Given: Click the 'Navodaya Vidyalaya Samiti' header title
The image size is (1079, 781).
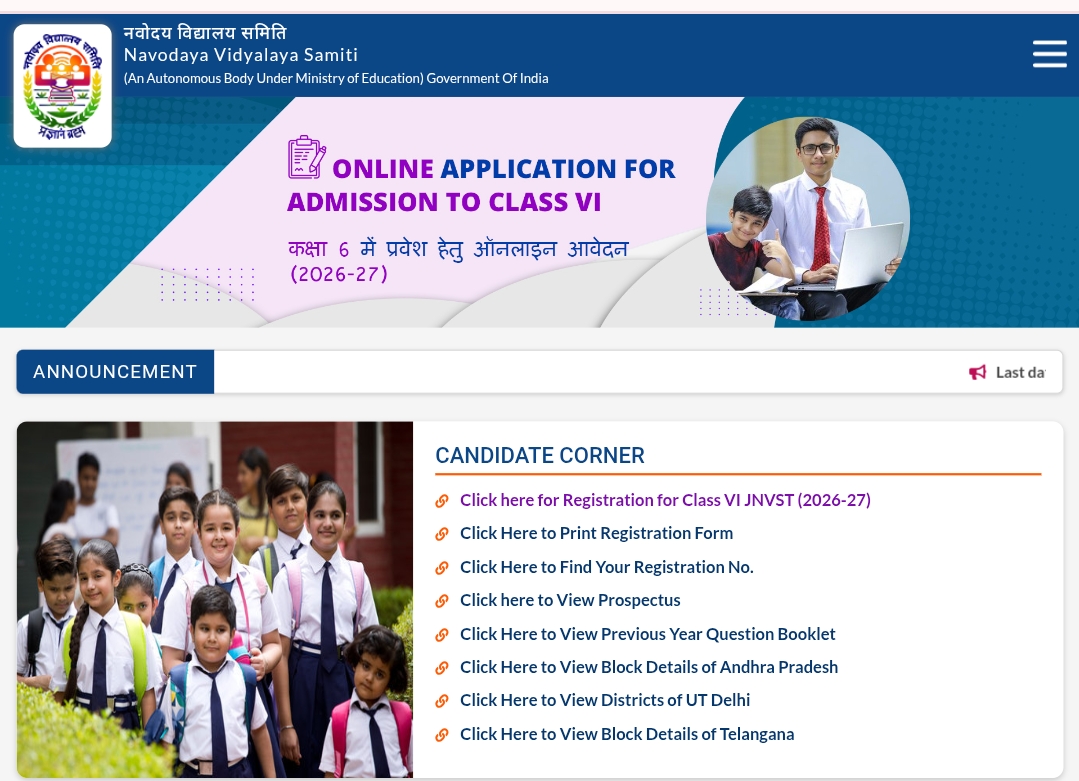Looking at the screenshot, I should tap(241, 55).
